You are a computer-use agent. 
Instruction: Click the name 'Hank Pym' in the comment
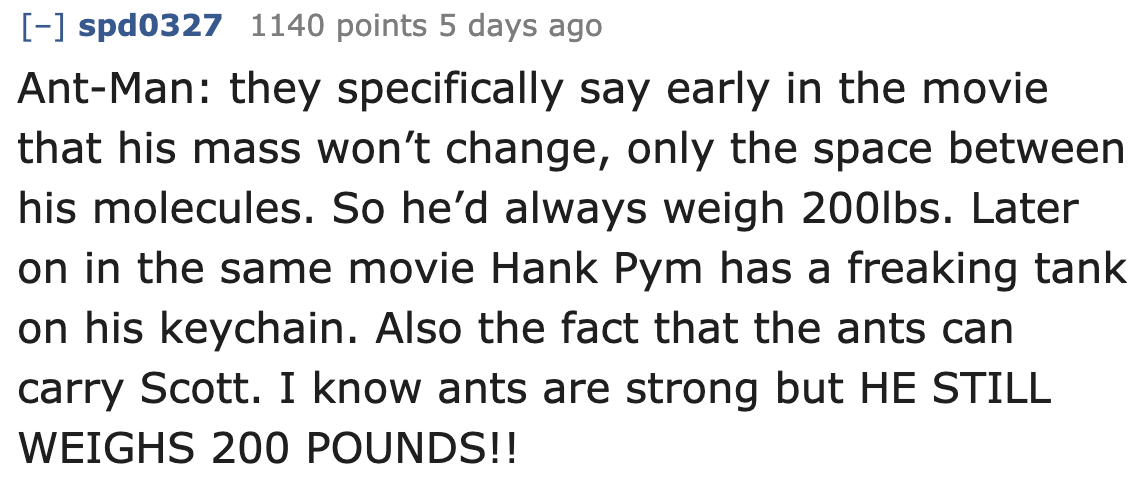click(x=596, y=270)
